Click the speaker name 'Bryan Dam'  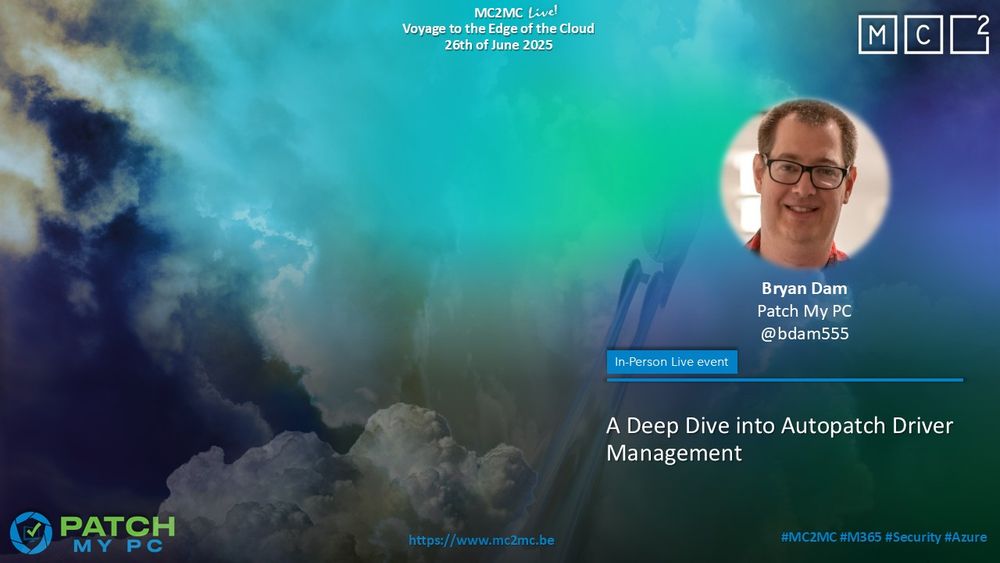tap(804, 288)
